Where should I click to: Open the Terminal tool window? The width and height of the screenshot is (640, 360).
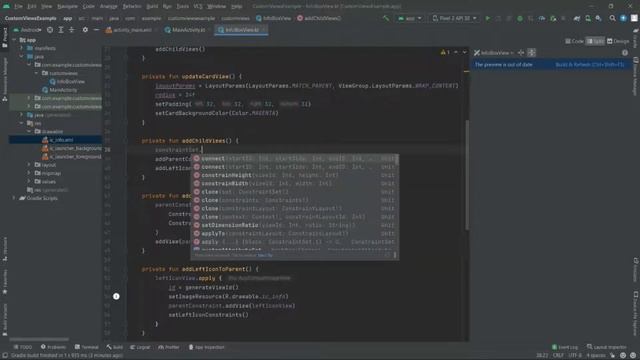(x=87, y=347)
